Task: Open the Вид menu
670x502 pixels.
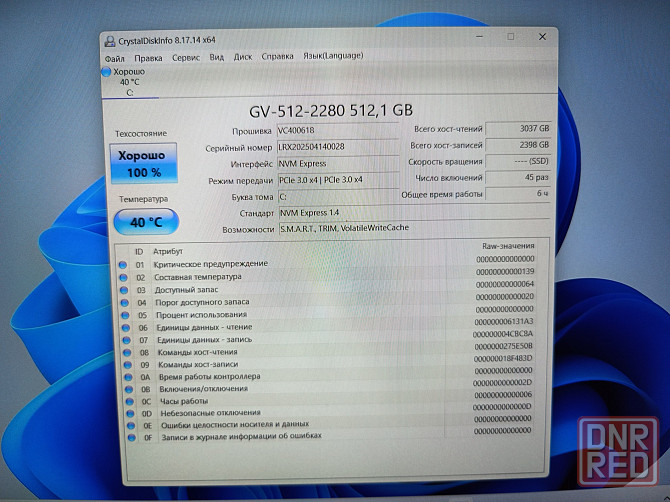Action: tap(217, 57)
